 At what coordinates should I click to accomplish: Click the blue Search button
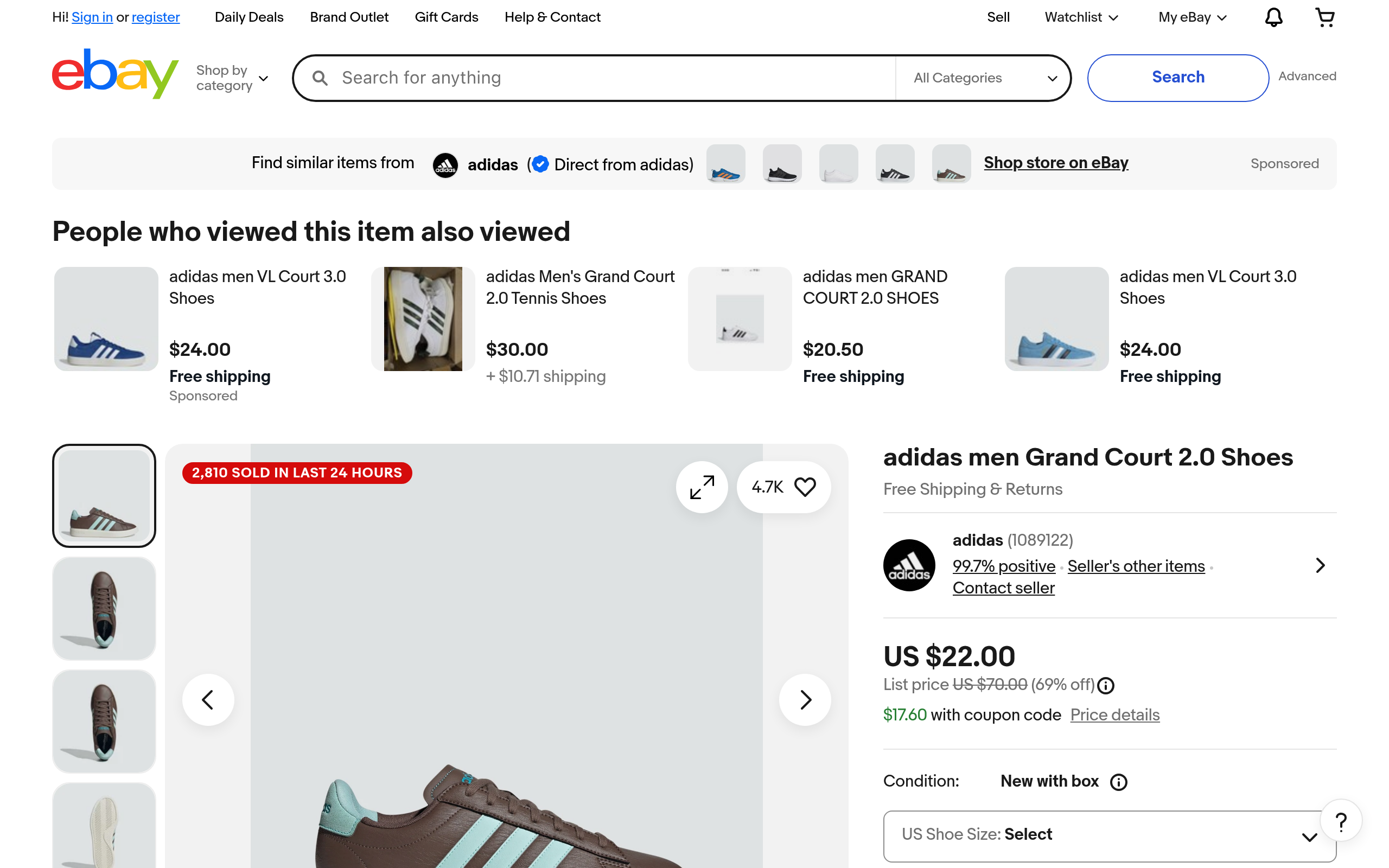(1178, 78)
